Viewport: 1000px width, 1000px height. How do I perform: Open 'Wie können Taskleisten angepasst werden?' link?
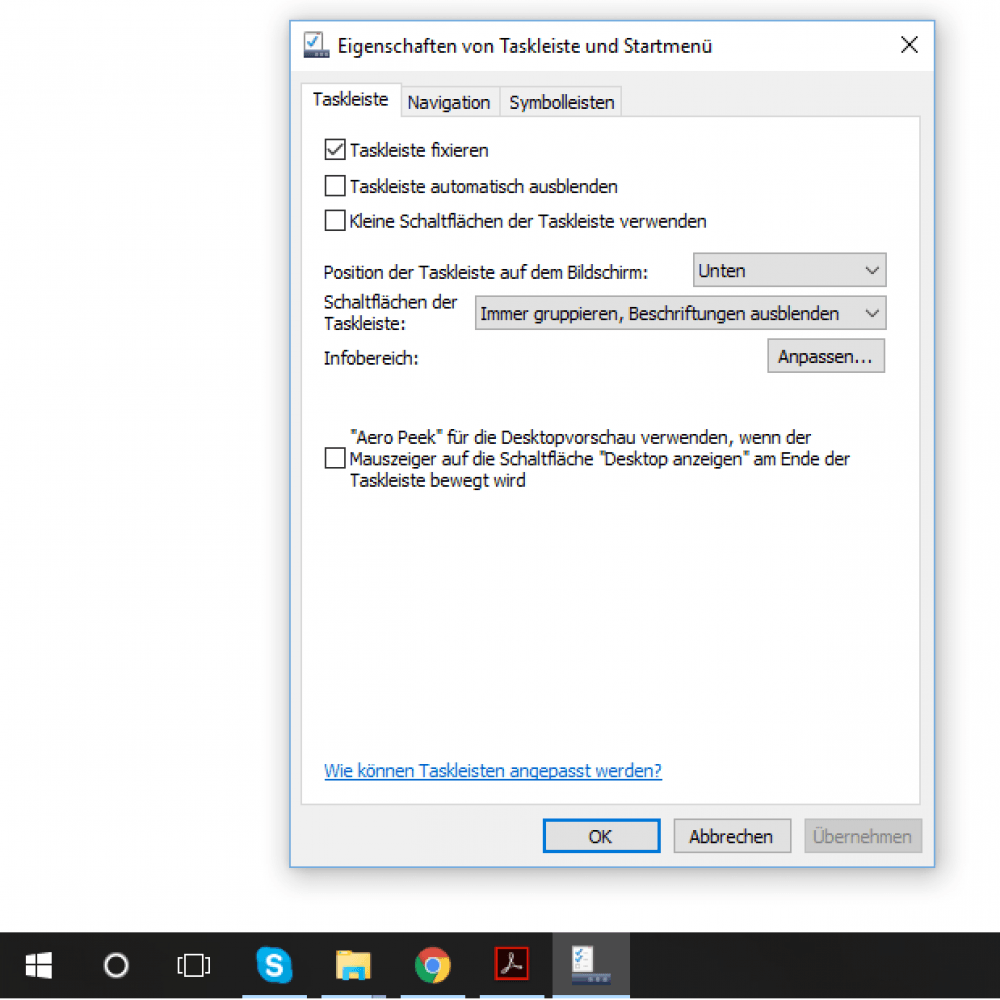[x=492, y=770]
